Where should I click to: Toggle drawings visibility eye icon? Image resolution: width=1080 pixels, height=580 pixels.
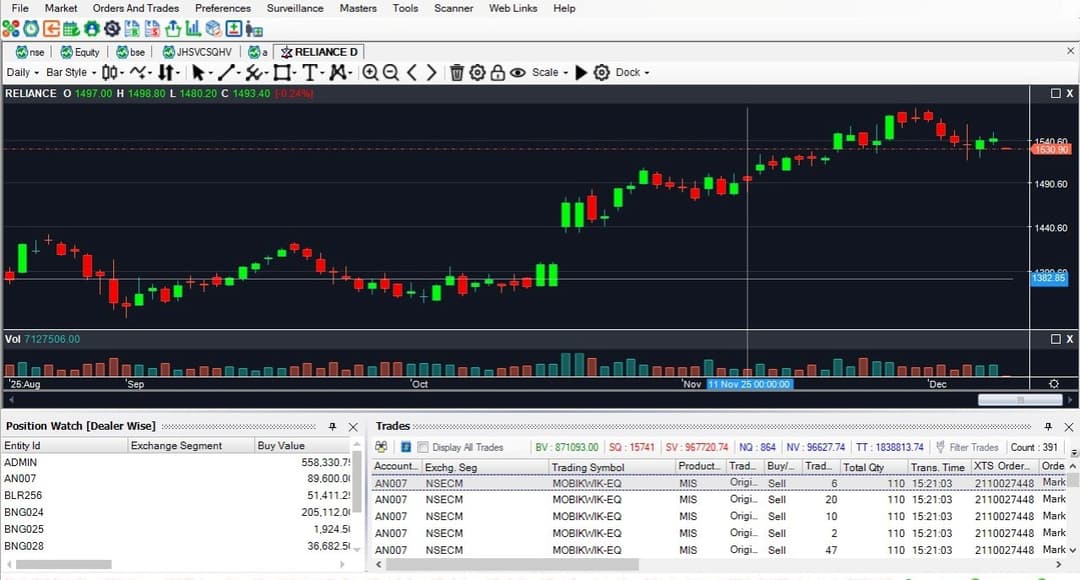[518, 72]
